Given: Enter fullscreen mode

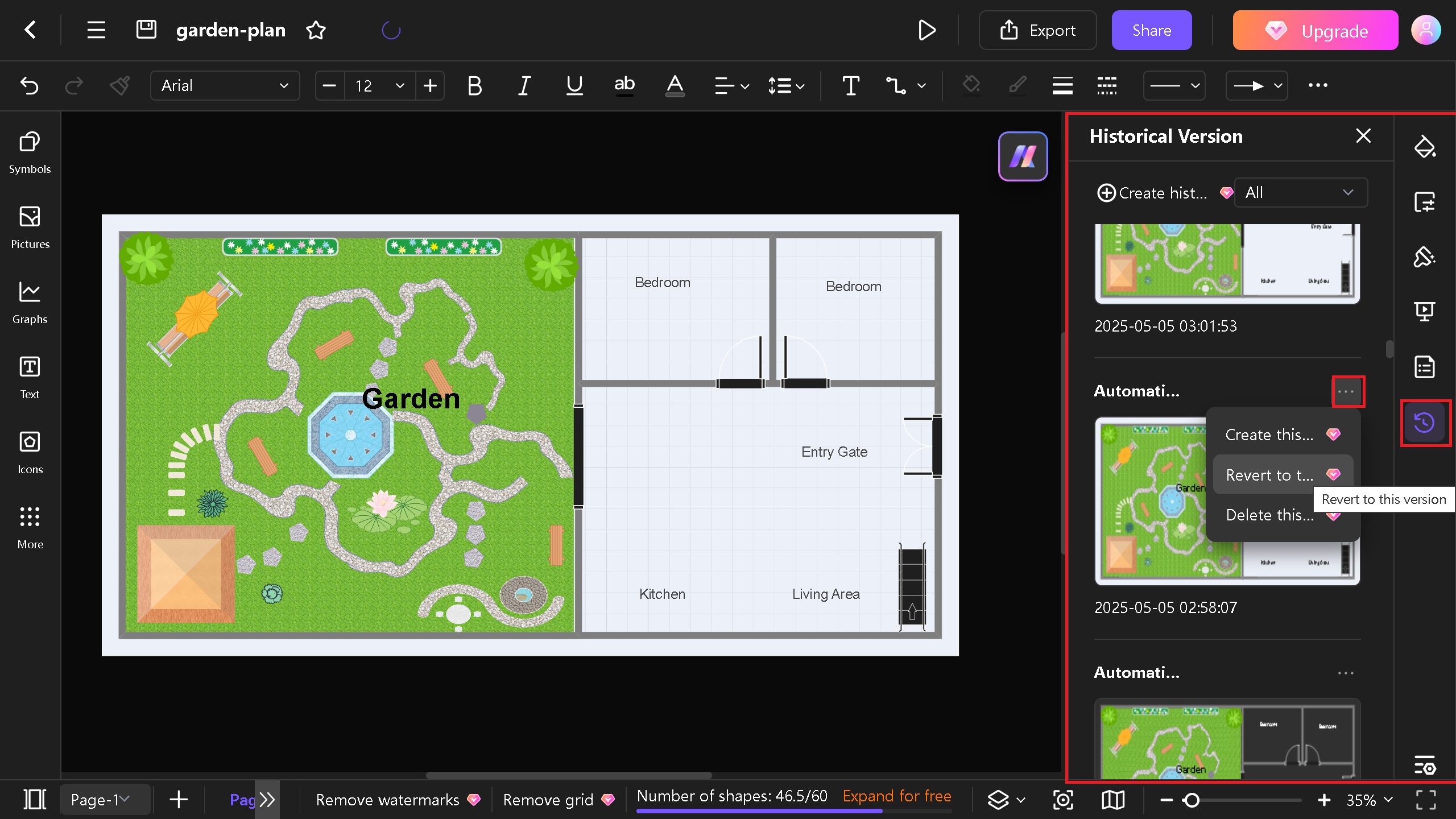Looking at the screenshot, I should [x=1425, y=800].
